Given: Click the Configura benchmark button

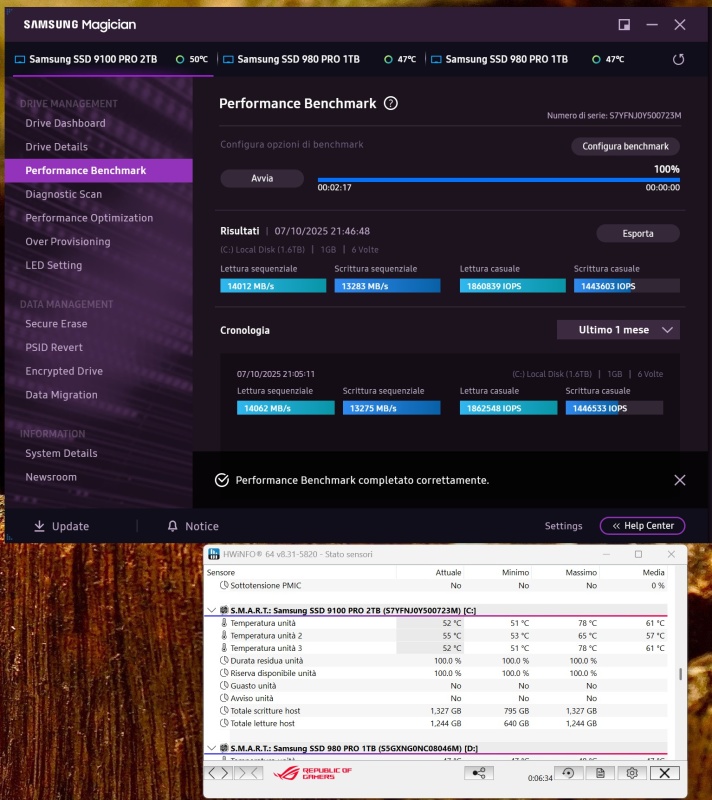Looking at the screenshot, I should 625,146.
